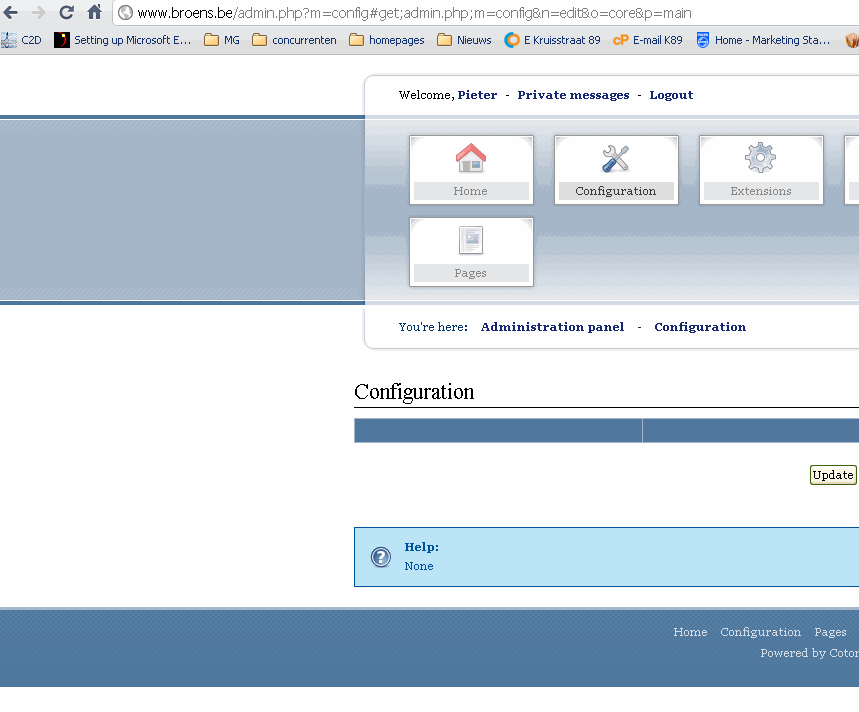Click the question mark help icon

click(x=381, y=558)
